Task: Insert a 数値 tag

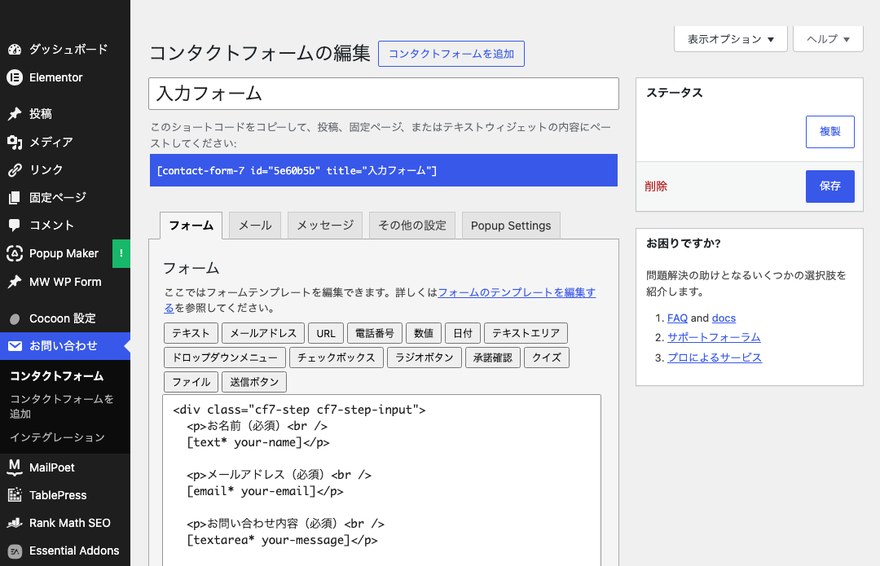Action: pyautogui.click(x=424, y=333)
